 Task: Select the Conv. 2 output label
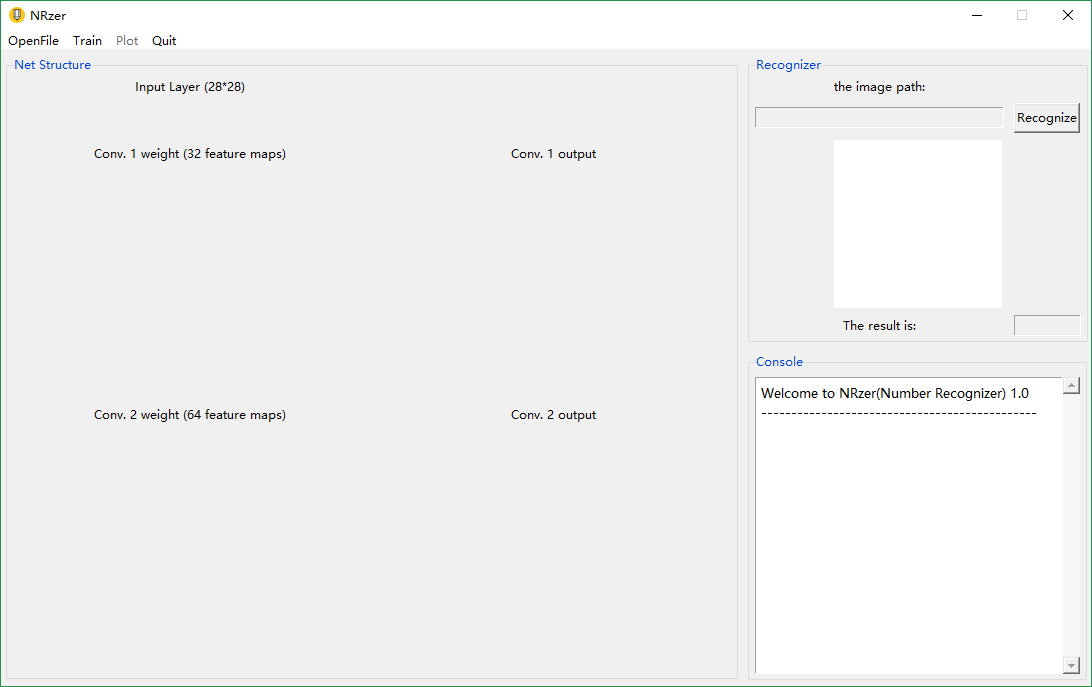pos(553,415)
